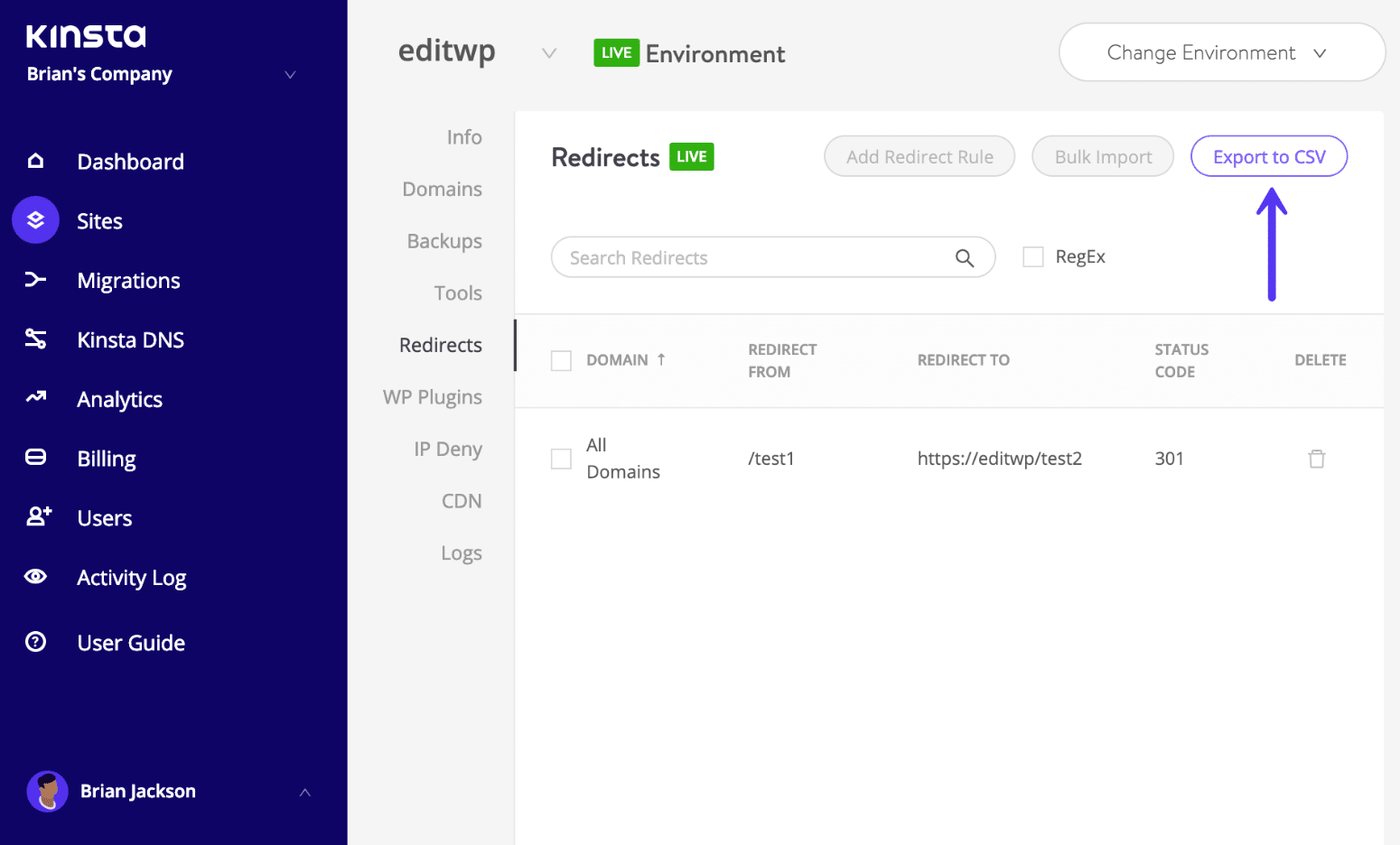Focus the Search Redirects field

[x=773, y=257]
